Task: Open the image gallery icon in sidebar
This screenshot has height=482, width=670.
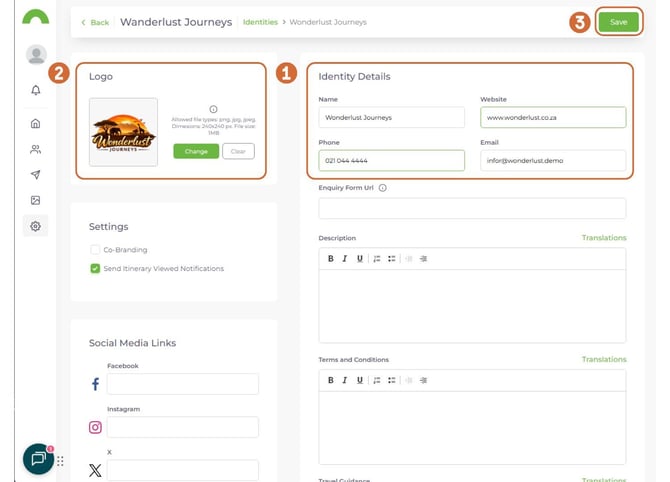Action: (x=36, y=201)
